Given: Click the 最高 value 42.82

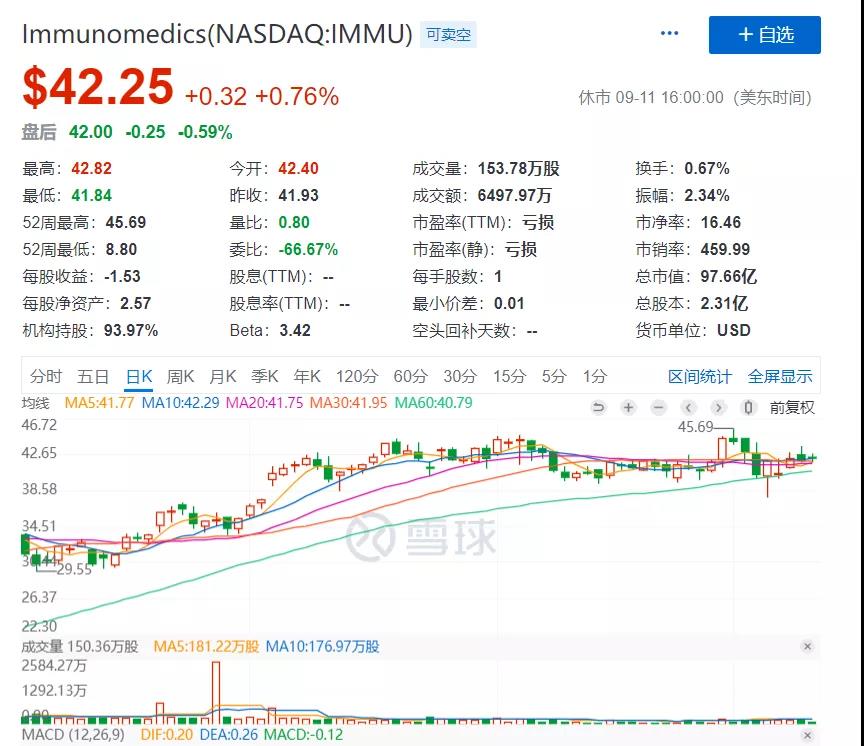Looking at the screenshot, I should tap(91, 169).
